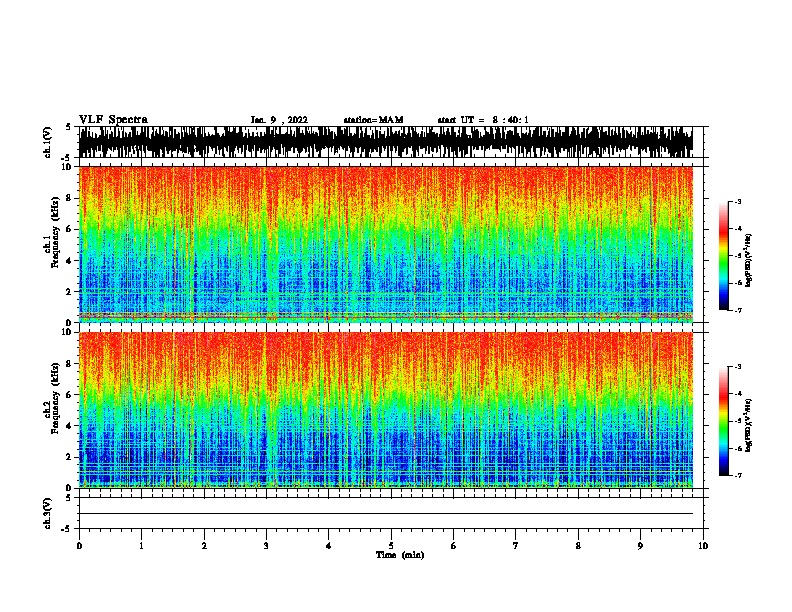Click time axis tick label "7"
Screen dimensions: 792x612
pyautogui.click(x=516, y=546)
